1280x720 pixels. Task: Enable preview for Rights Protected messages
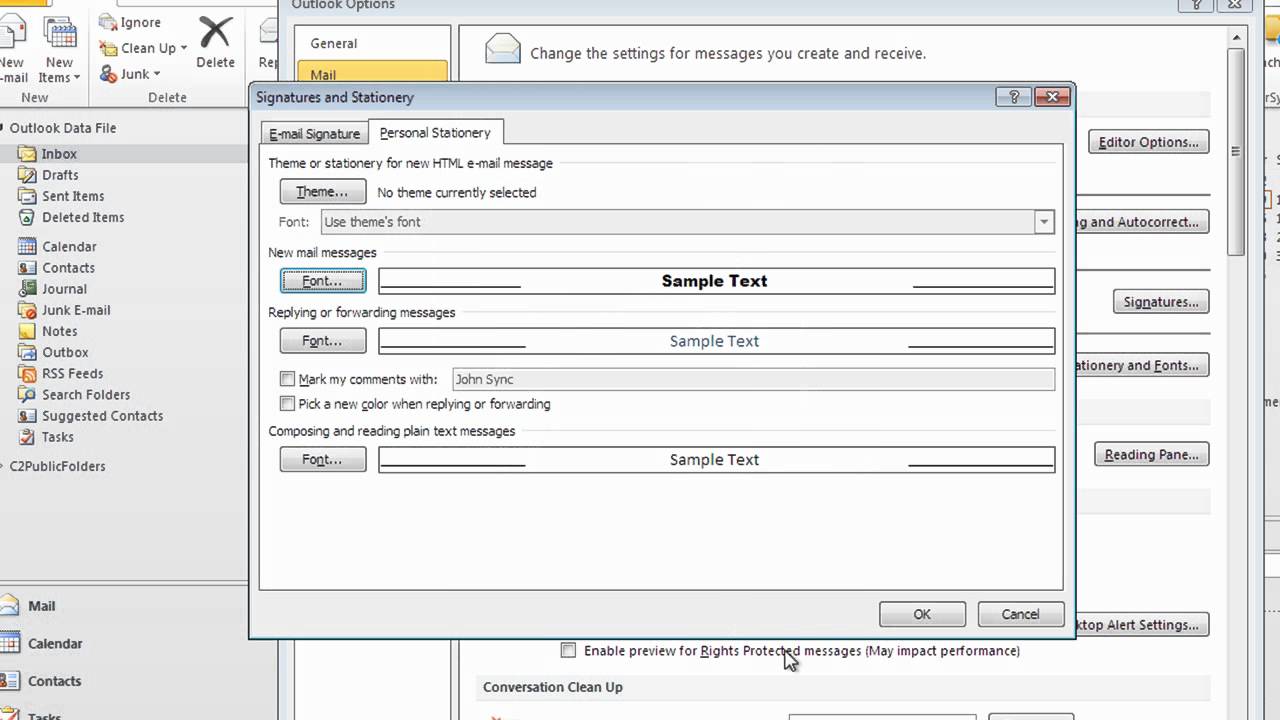(569, 651)
